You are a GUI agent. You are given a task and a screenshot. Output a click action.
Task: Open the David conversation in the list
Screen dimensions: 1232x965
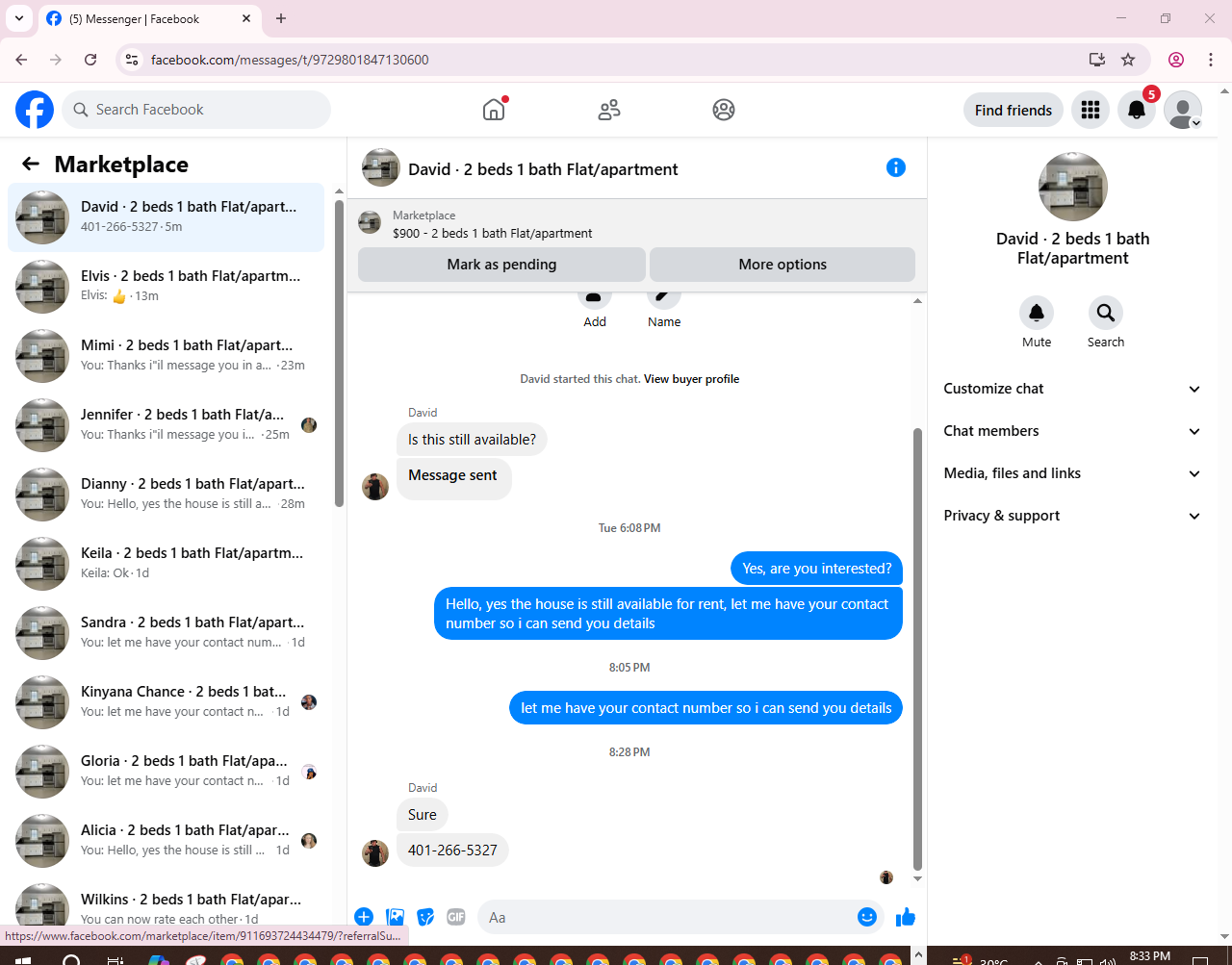tap(167, 216)
